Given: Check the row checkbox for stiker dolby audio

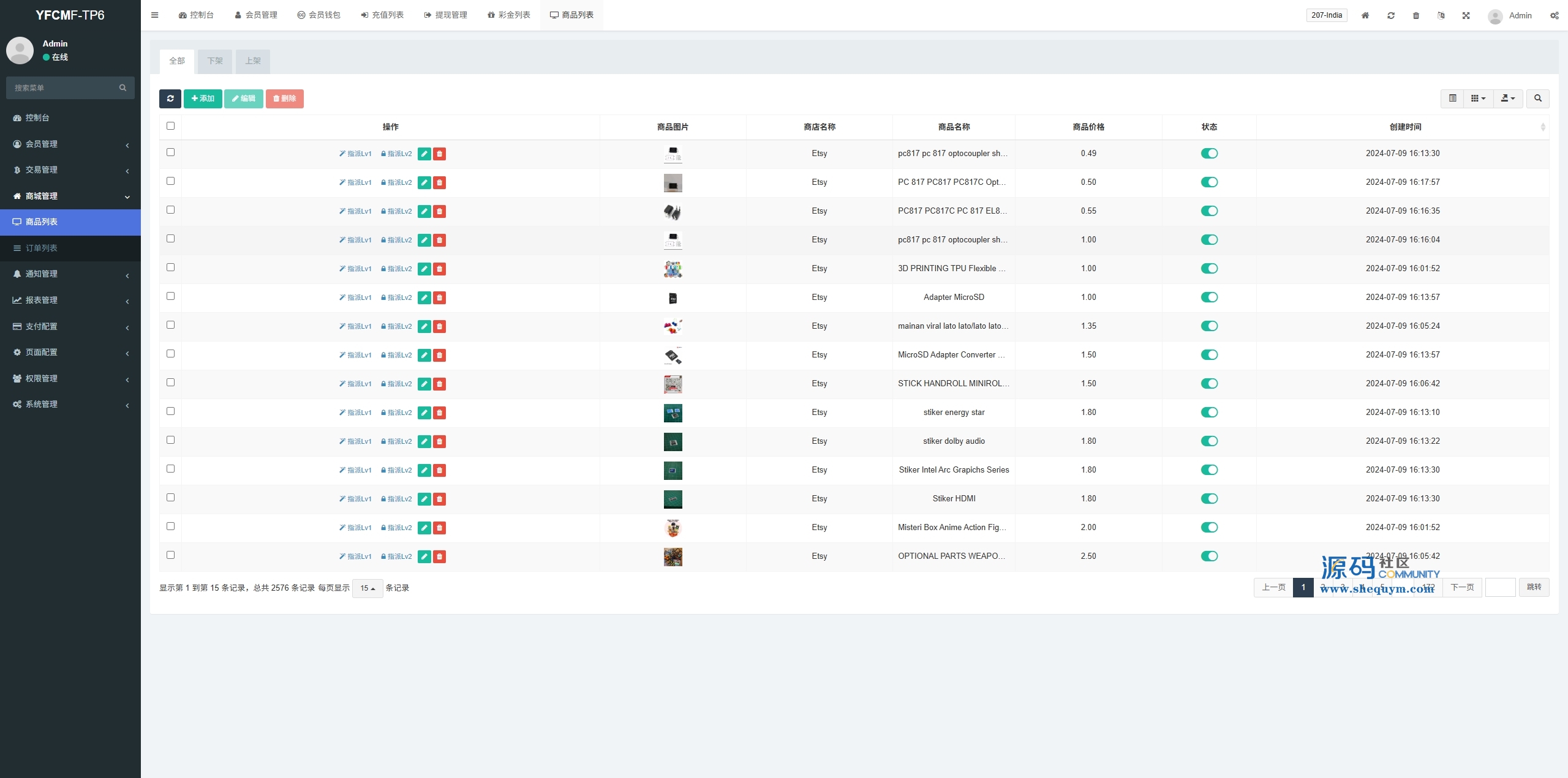Looking at the screenshot, I should tap(170, 440).
